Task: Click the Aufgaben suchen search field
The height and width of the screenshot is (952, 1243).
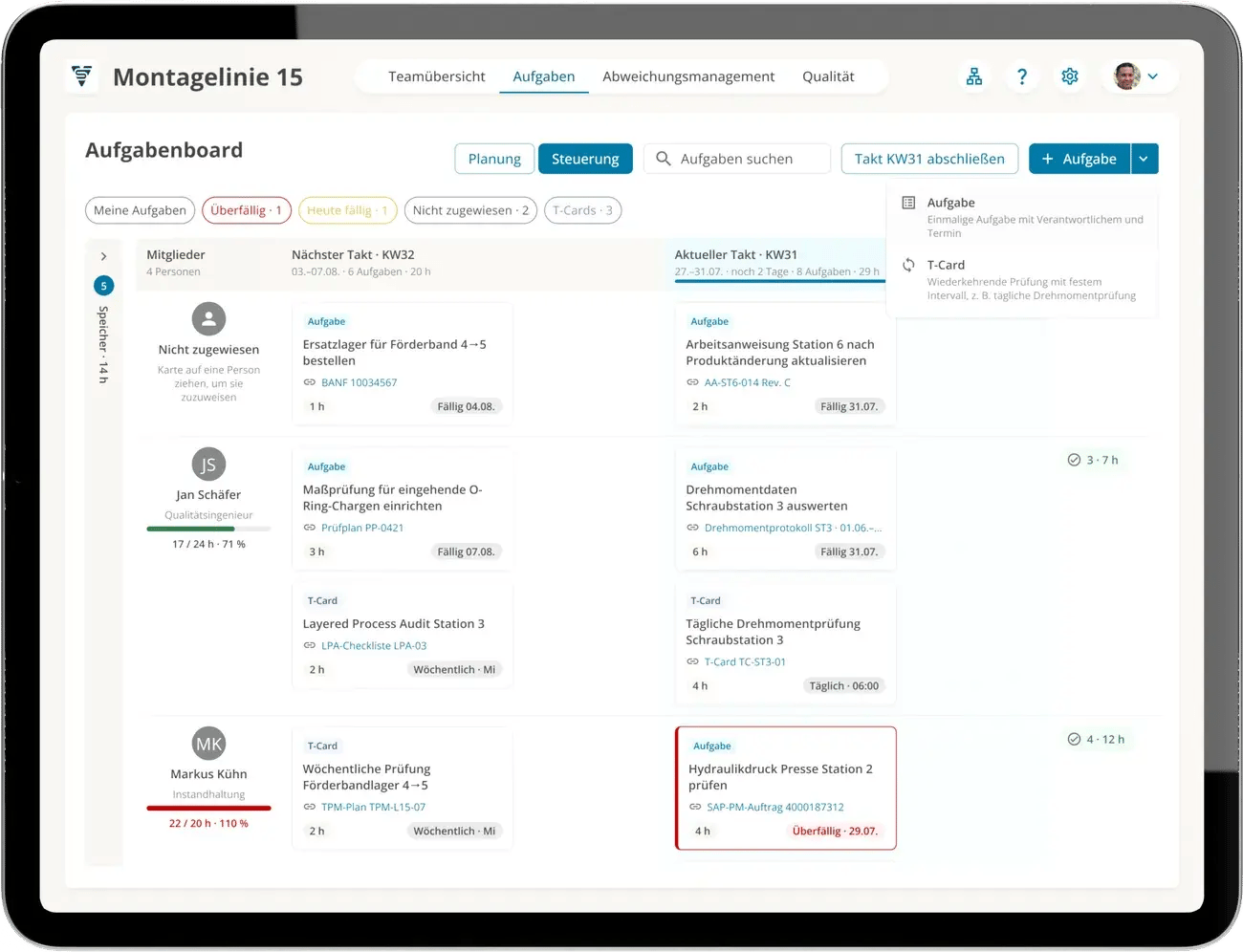Action: coord(737,159)
